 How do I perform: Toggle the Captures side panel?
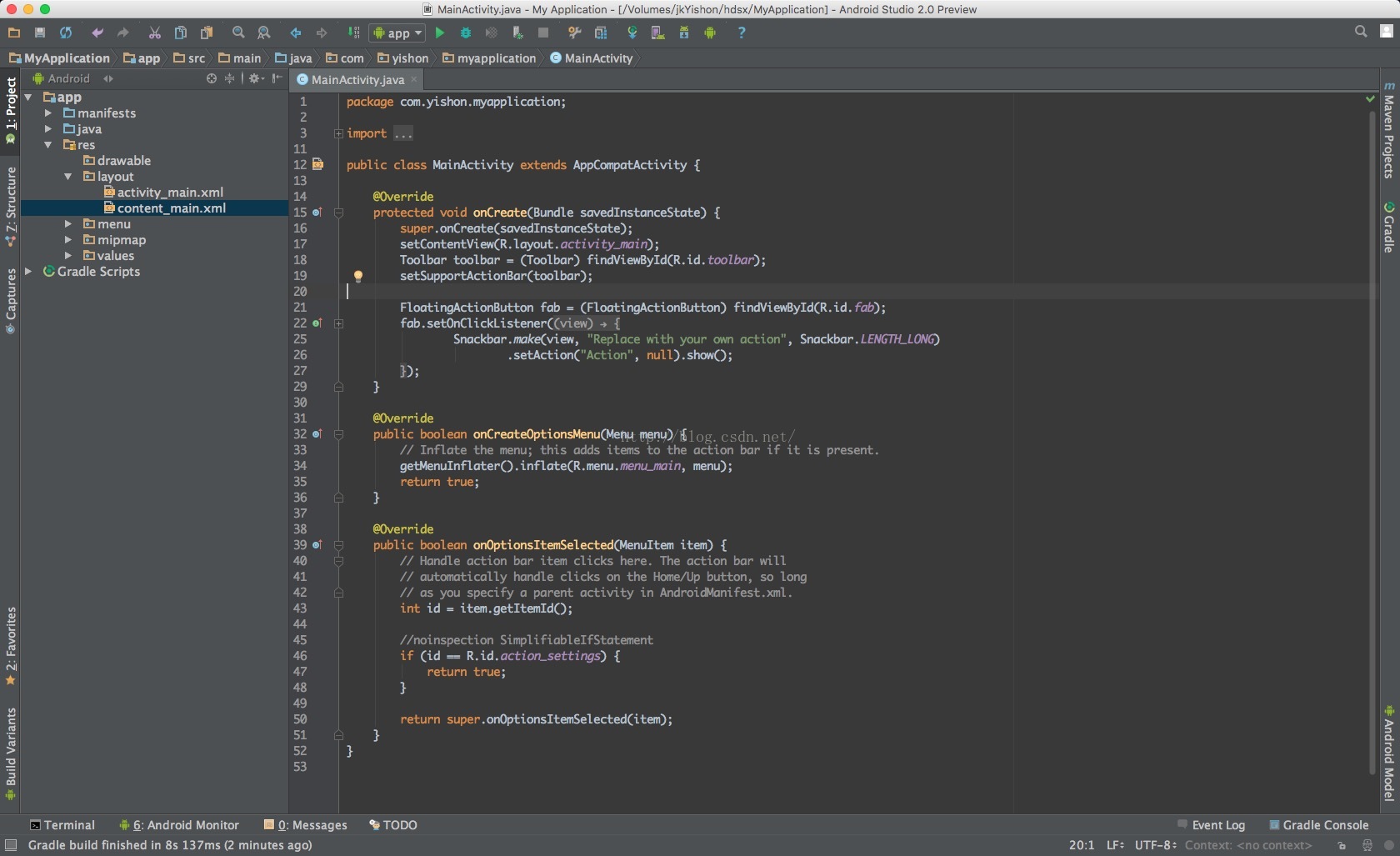point(11,301)
